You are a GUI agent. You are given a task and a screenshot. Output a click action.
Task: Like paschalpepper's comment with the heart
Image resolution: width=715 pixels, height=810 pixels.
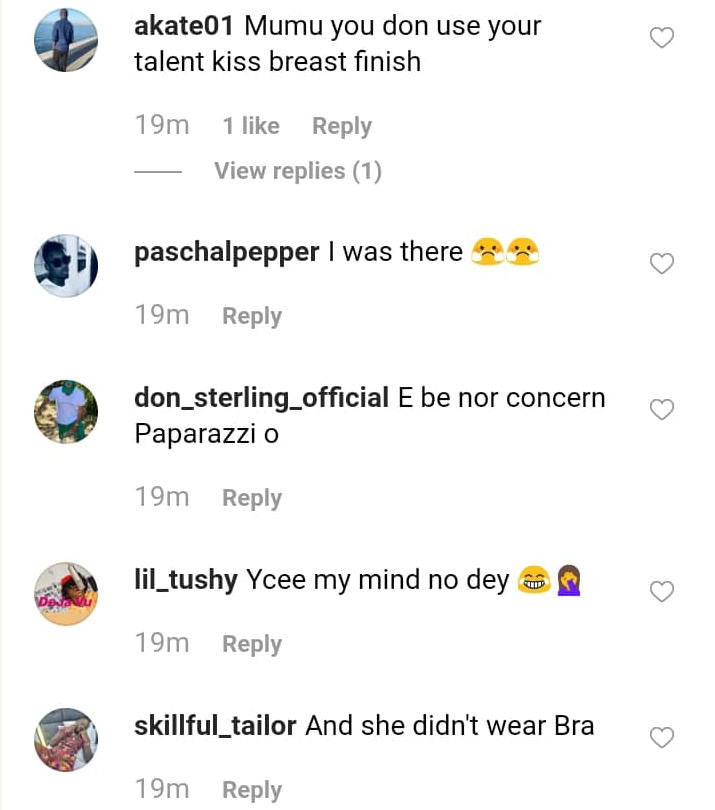tap(662, 263)
